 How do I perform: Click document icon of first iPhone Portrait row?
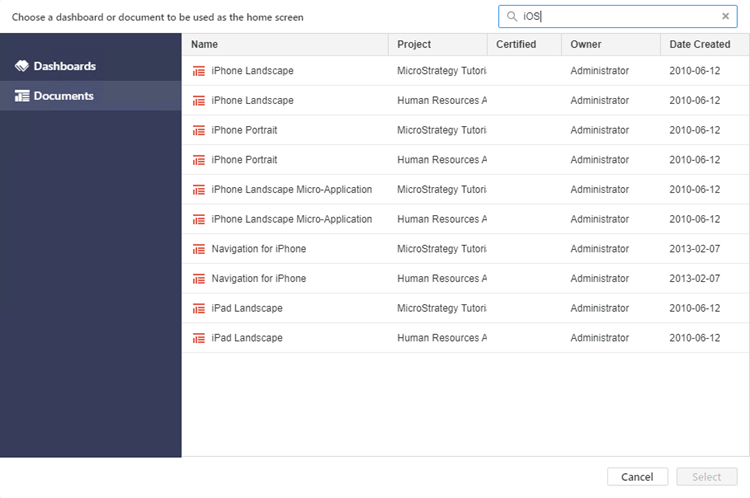click(x=199, y=130)
